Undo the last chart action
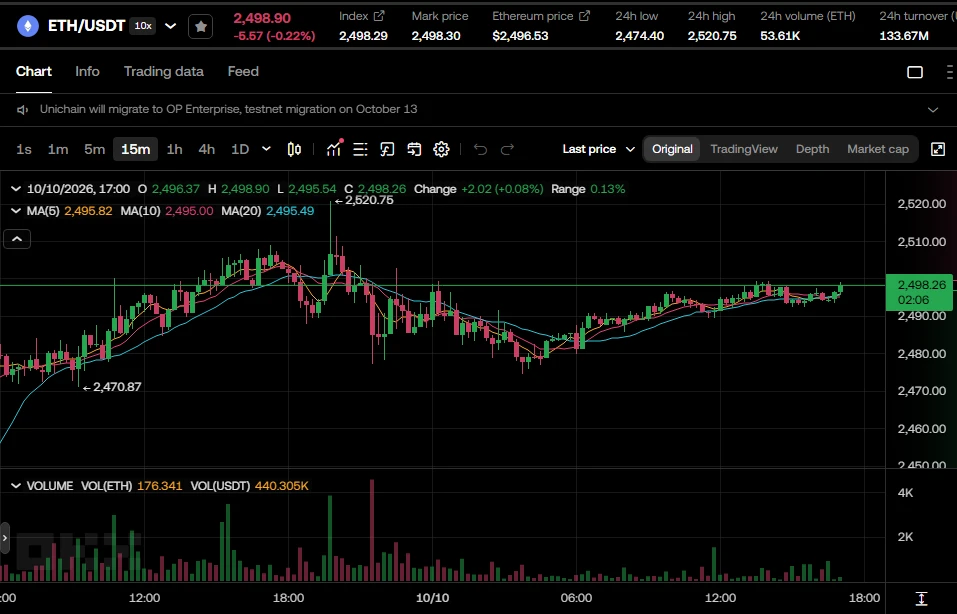Screen dimensions: 957x614 [x=480, y=150]
